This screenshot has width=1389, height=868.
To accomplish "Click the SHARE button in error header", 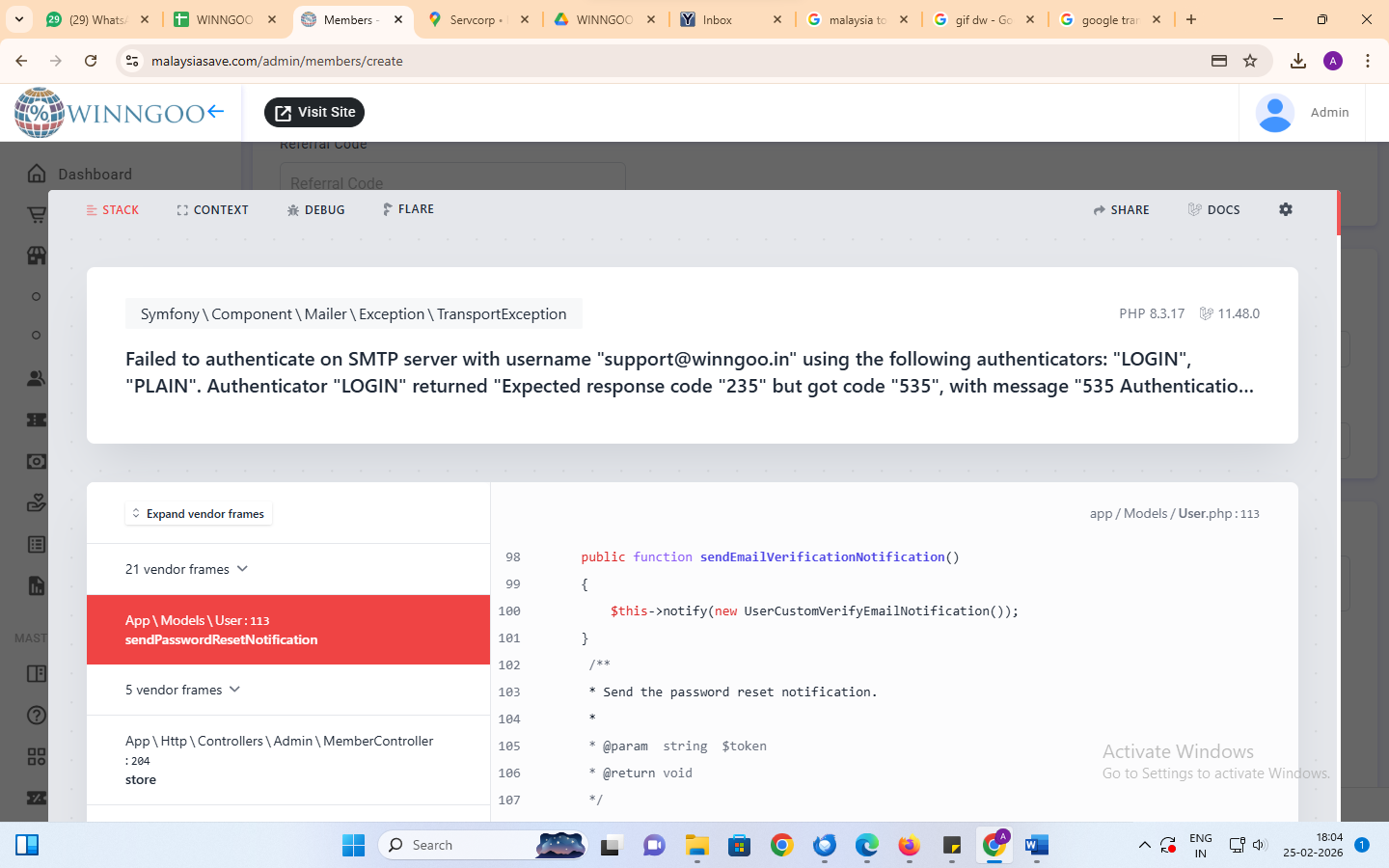I will click(x=1121, y=209).
